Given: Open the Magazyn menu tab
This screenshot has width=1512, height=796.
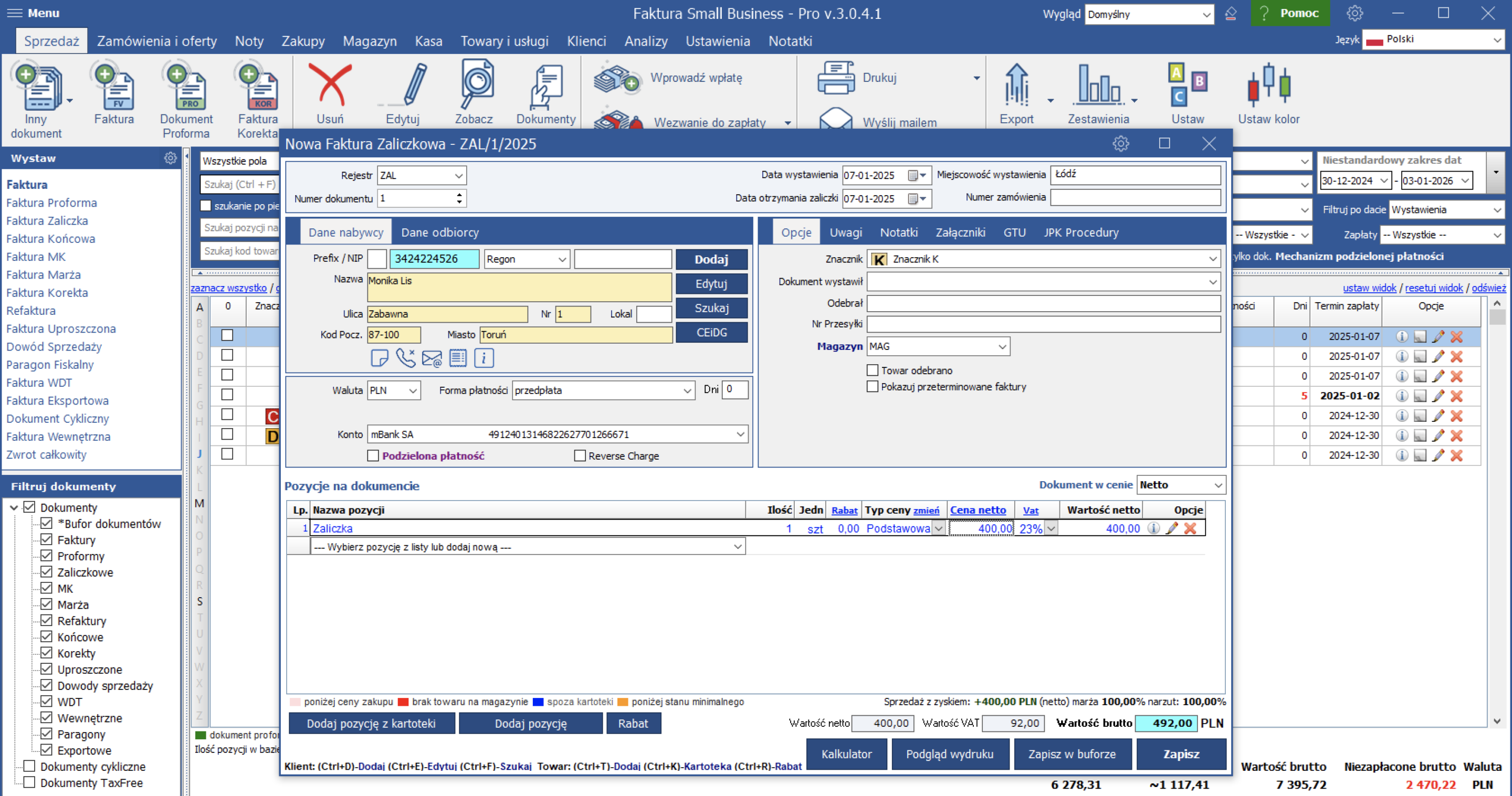Looking at the screenshot, I should coord(370,41).
